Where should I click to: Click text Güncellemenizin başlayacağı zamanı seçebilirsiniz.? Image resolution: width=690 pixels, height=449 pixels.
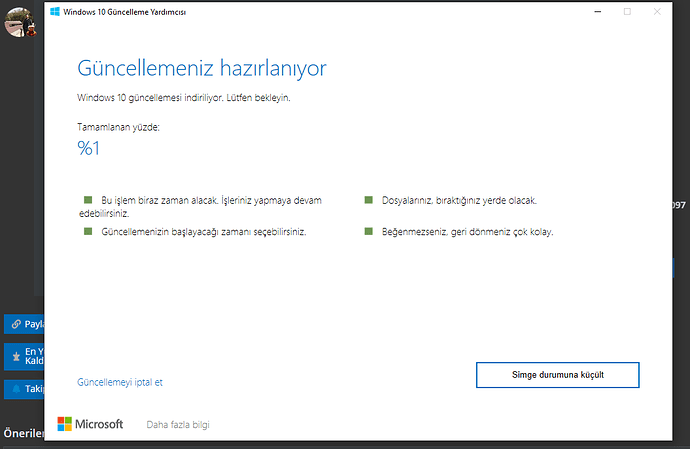point(204,232)
